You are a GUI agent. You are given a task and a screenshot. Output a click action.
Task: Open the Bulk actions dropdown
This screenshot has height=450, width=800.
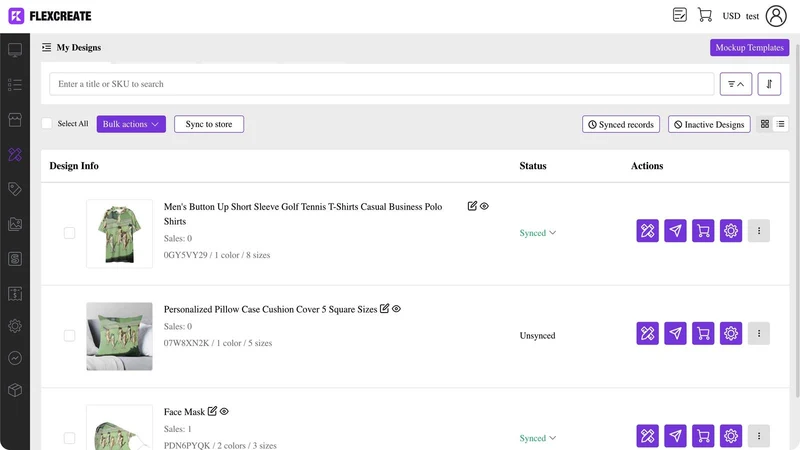[x=131, y=124]
